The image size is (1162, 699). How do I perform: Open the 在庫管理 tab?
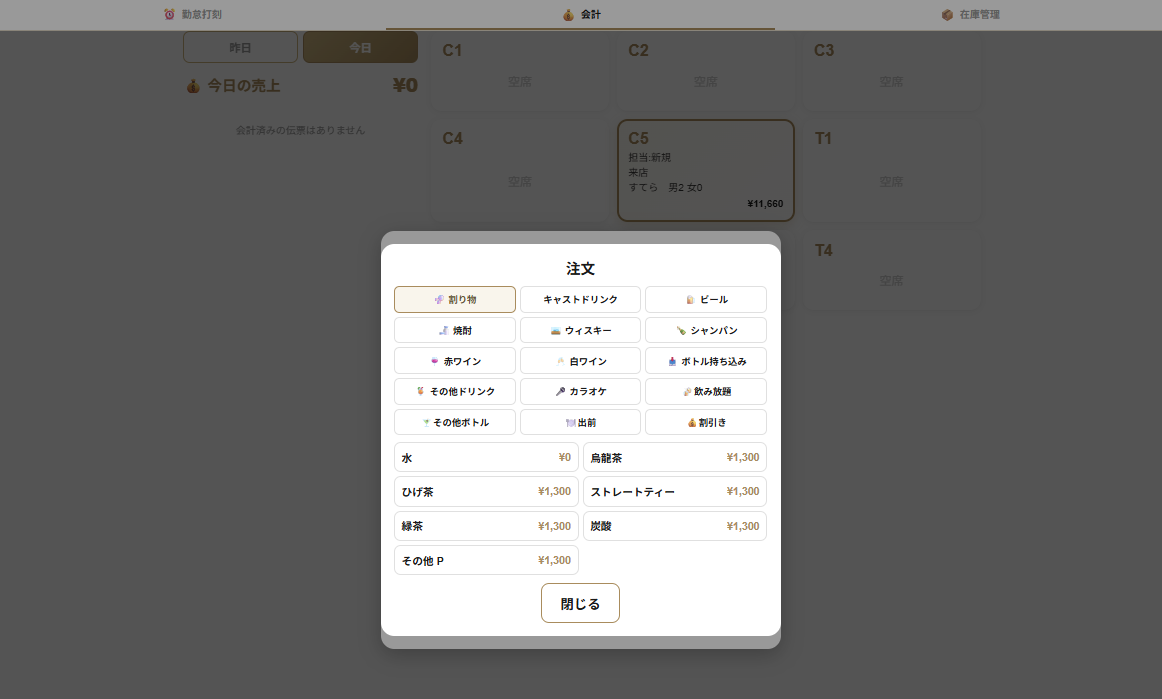(970, 14)
